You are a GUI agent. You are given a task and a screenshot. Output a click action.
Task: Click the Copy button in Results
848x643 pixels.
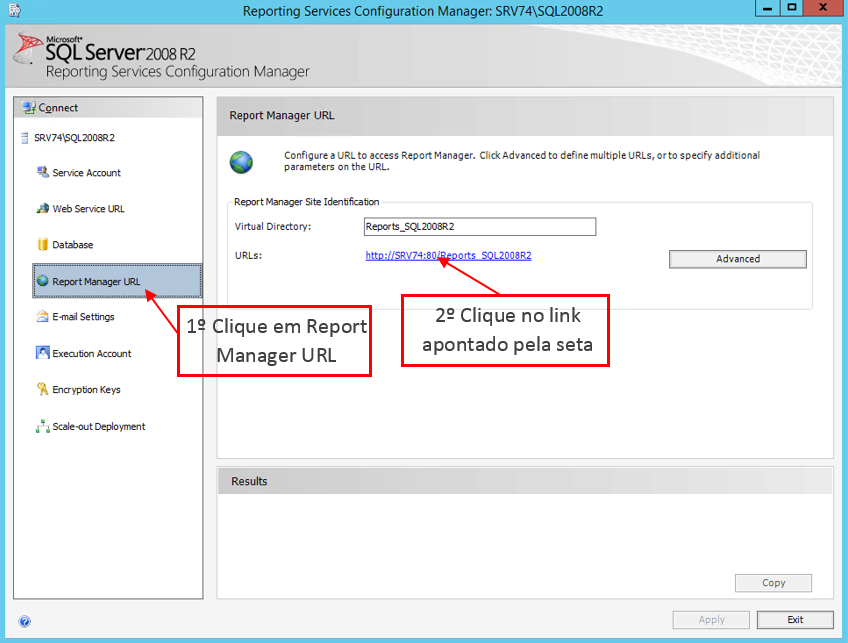pos(773,583)
